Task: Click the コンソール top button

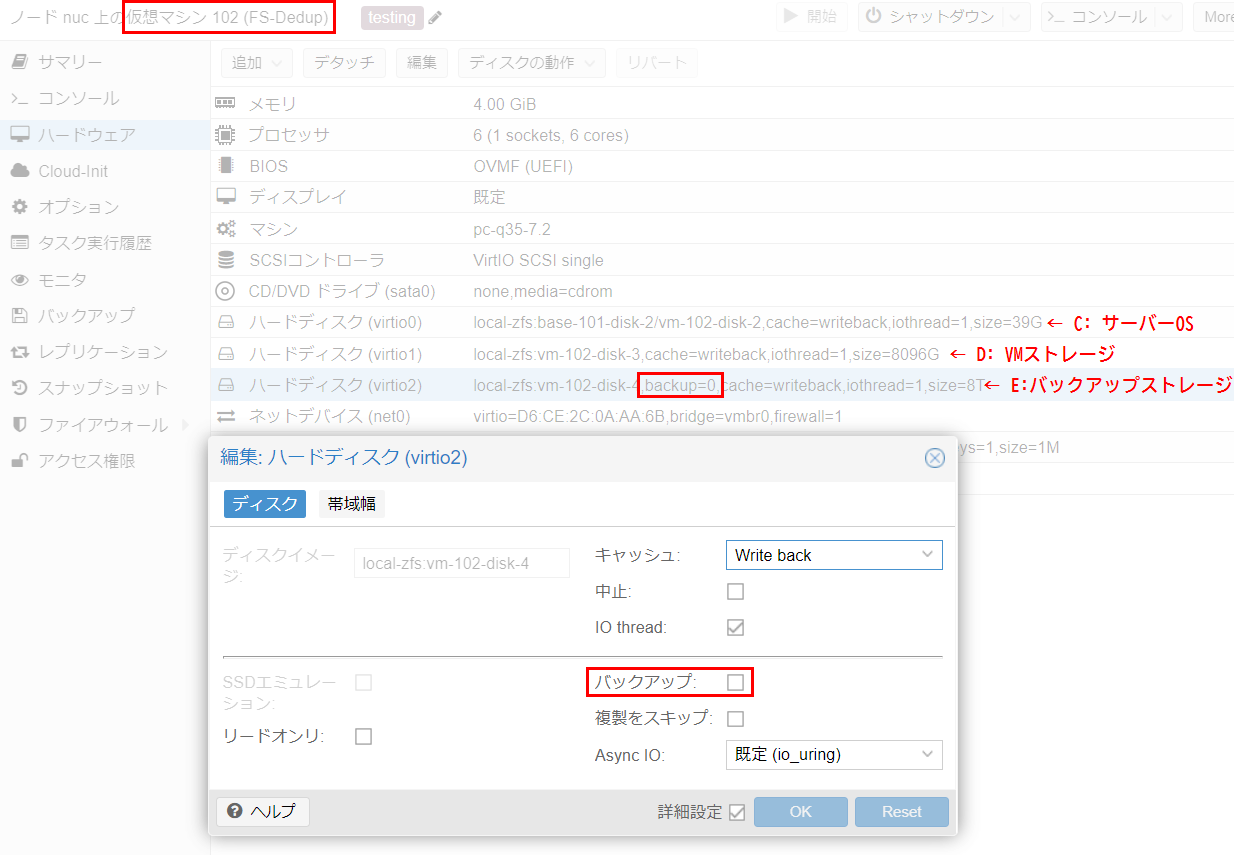Action: point(1098,17)
